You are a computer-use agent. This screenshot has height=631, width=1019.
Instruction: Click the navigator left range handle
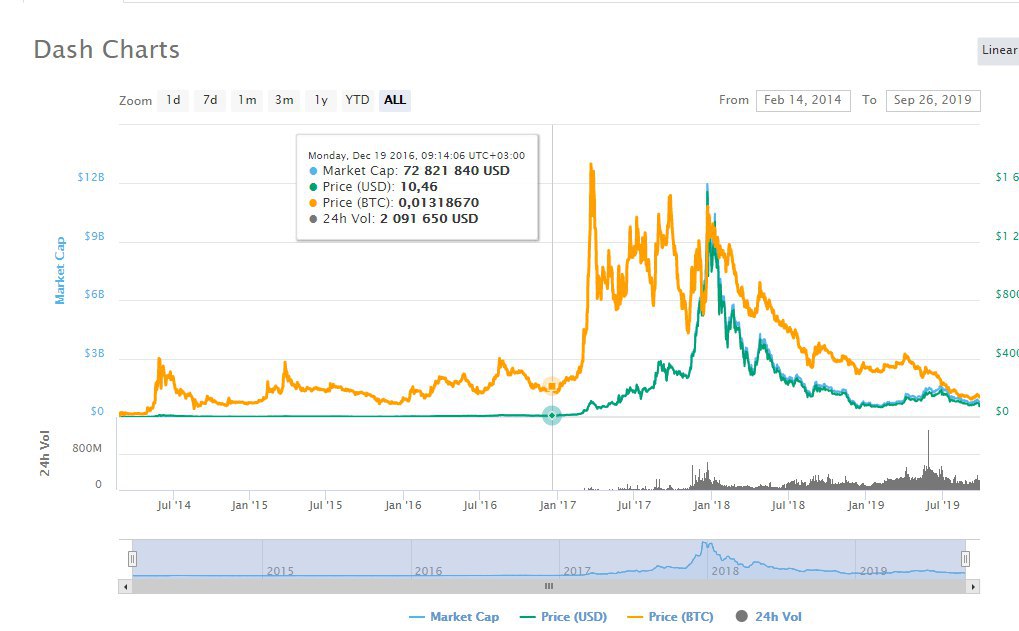coord(133,559)
